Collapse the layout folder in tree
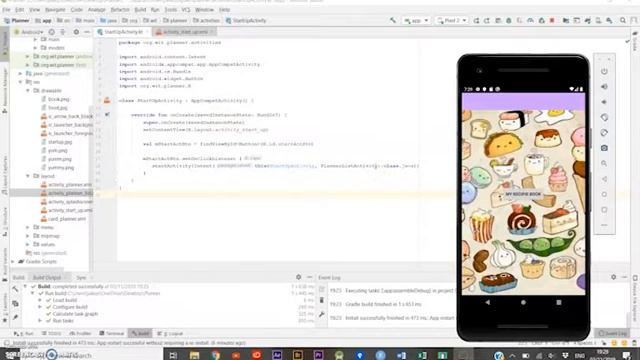 pyautogui.click(x=28, y=176)
